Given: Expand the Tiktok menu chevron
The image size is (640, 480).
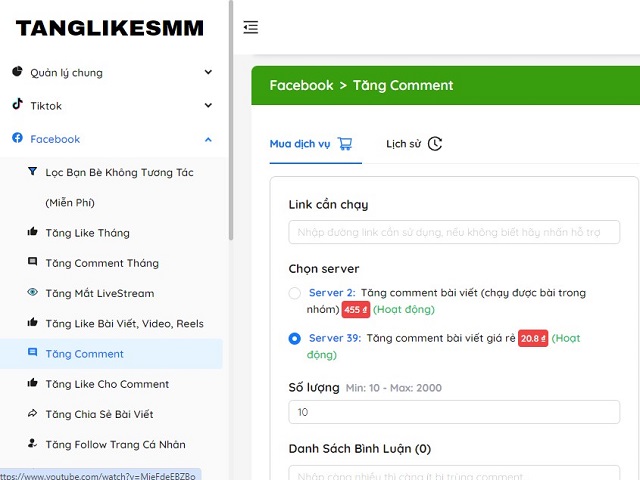Looking at the screenshot, I should [x=208, y=105].
